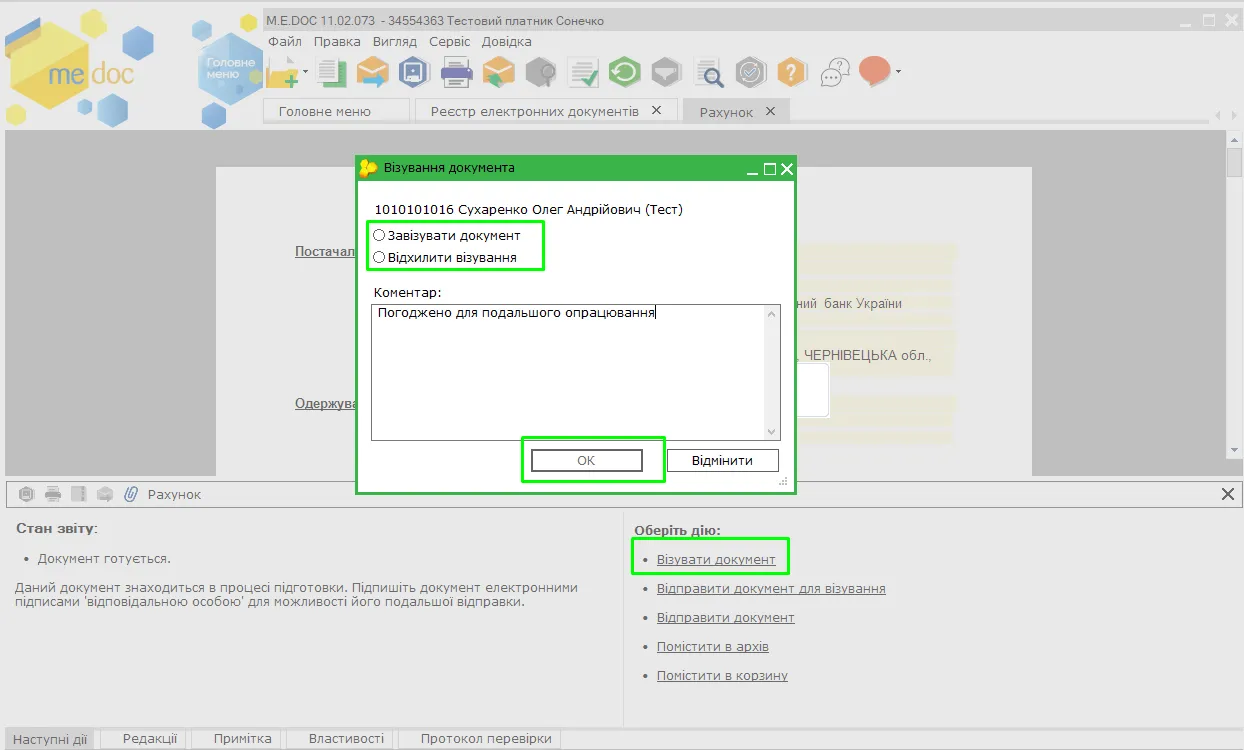Close the Рахунок tab
The image size is (1244, 750).
770,111
